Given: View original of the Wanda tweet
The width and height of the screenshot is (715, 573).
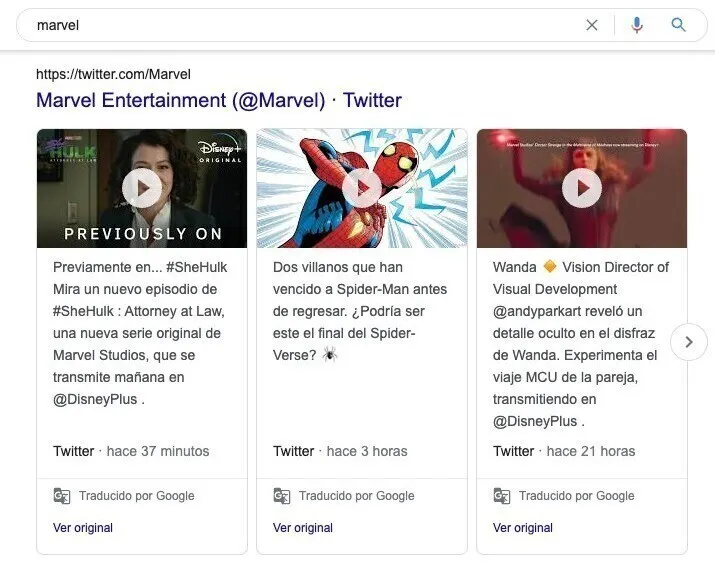Looking at the screenshot, I should pyautogui.click(x=523, y=528).
